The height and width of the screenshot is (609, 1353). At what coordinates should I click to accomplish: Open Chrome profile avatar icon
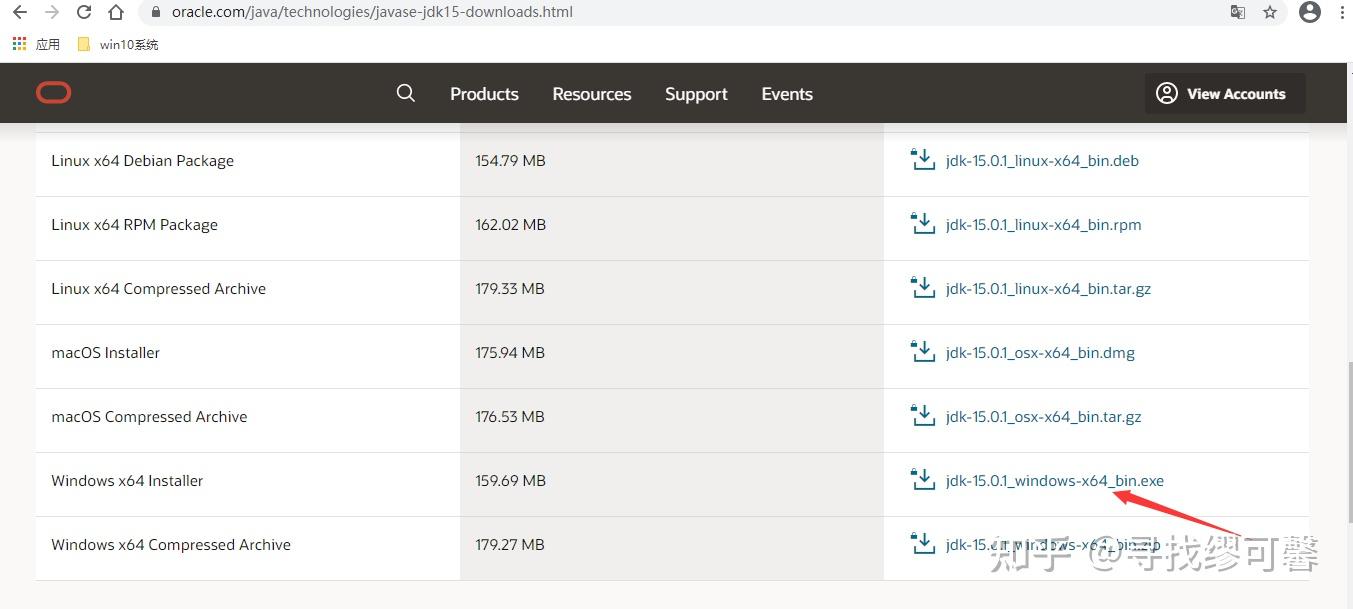[x=1309, y=12]
